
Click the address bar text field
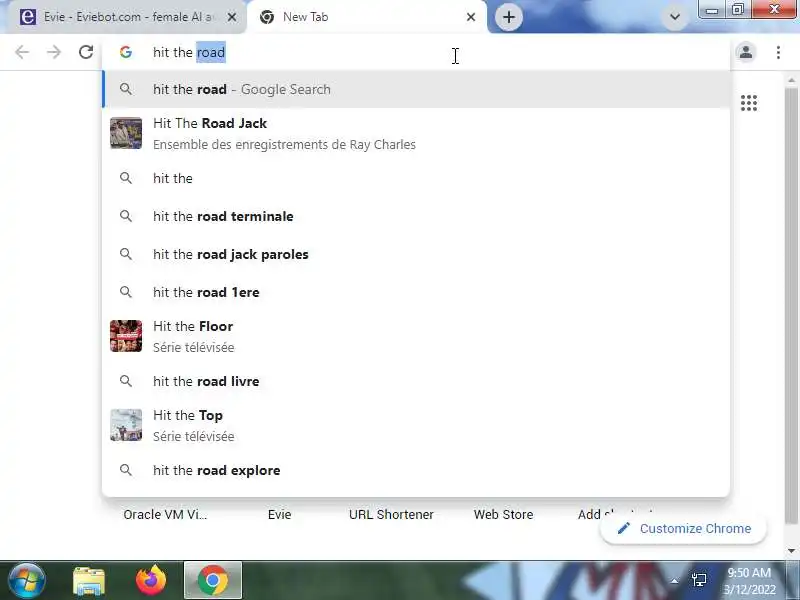point(416,52)
